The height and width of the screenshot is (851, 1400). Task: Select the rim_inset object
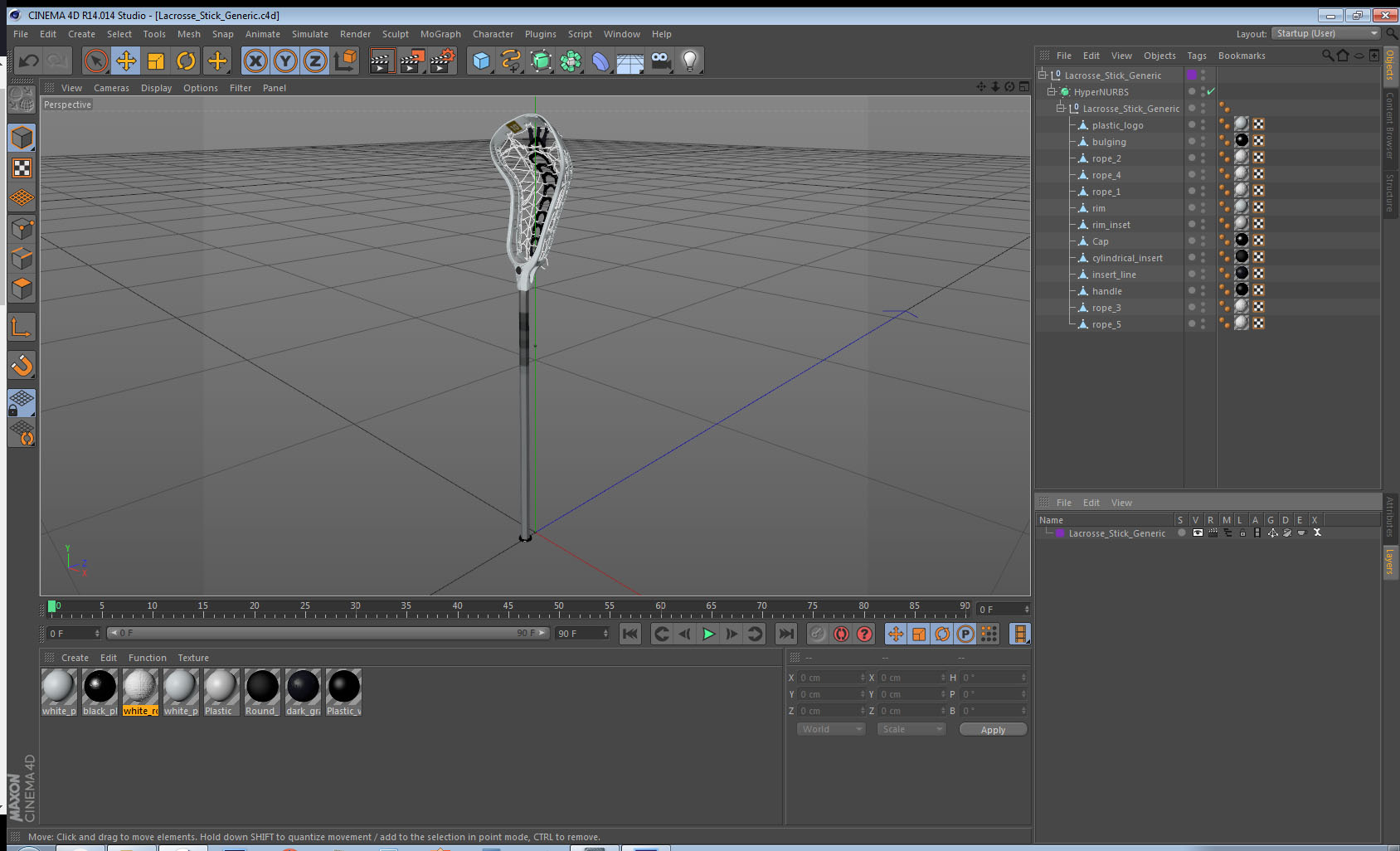[x=1111, y=225]
